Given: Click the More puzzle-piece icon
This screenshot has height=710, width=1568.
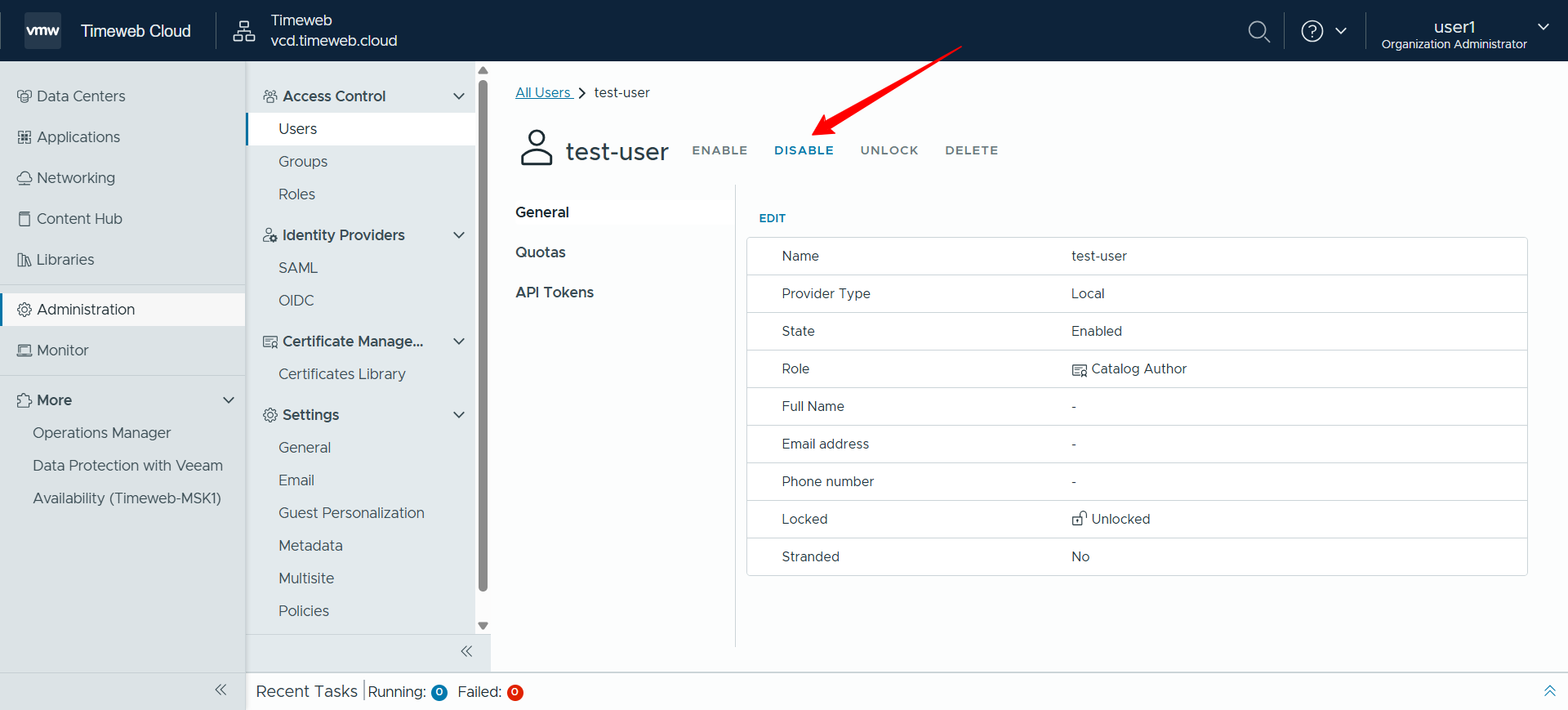Looking at the screenshot, I should coord(24,400).
